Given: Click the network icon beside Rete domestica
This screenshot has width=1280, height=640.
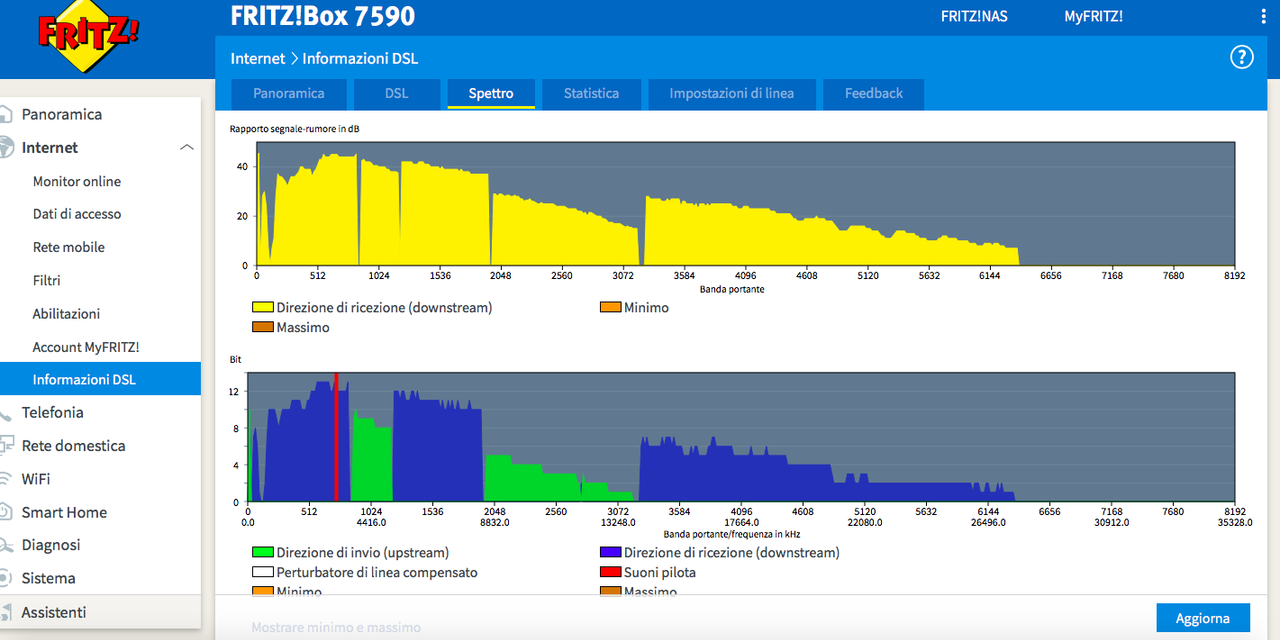Looking at the screenshot, I should click(x=7, y=445).
